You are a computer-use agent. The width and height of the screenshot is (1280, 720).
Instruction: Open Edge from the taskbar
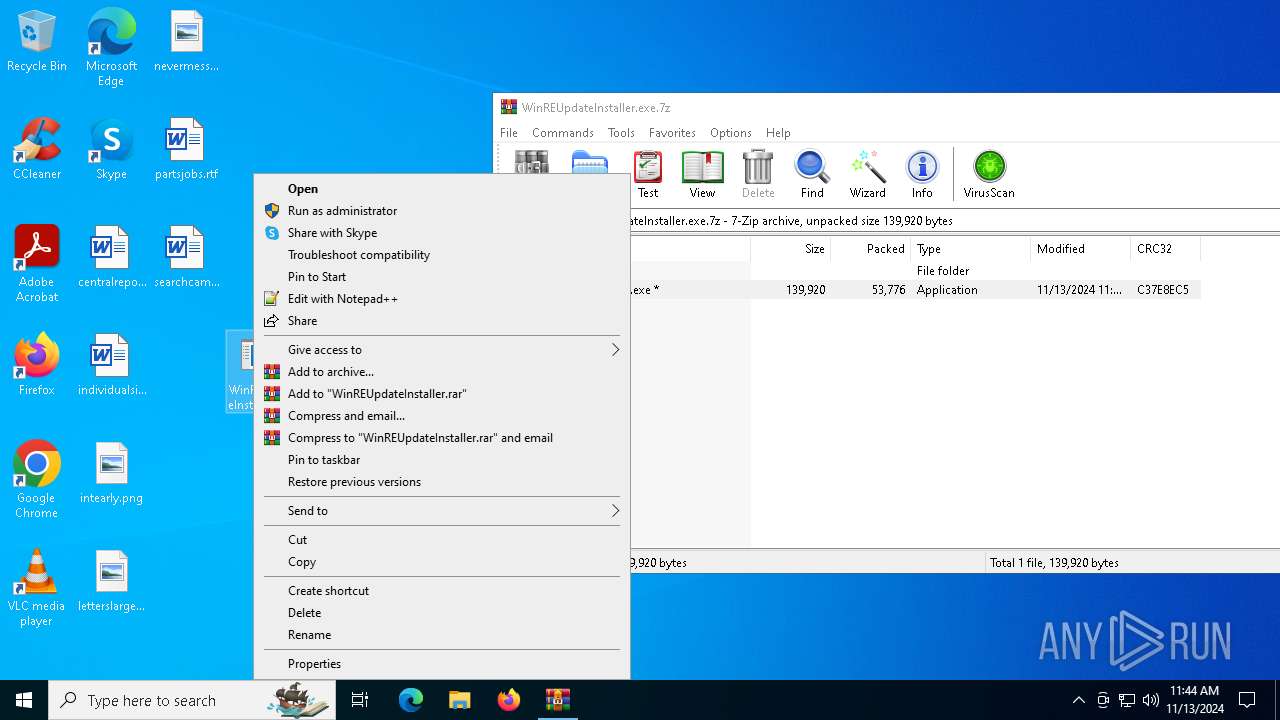coord(411,700)
